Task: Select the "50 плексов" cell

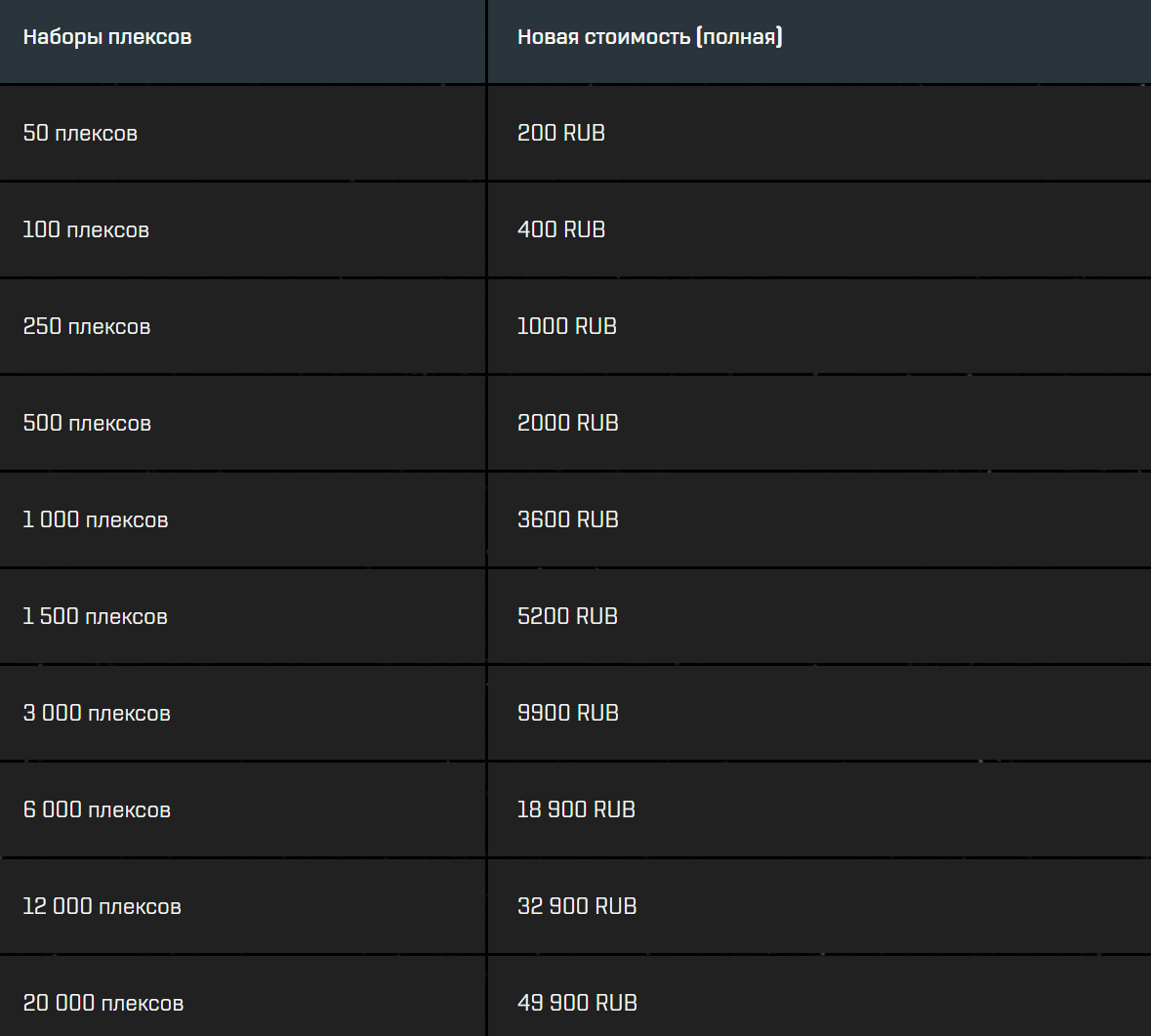Action: coord(80,133)
